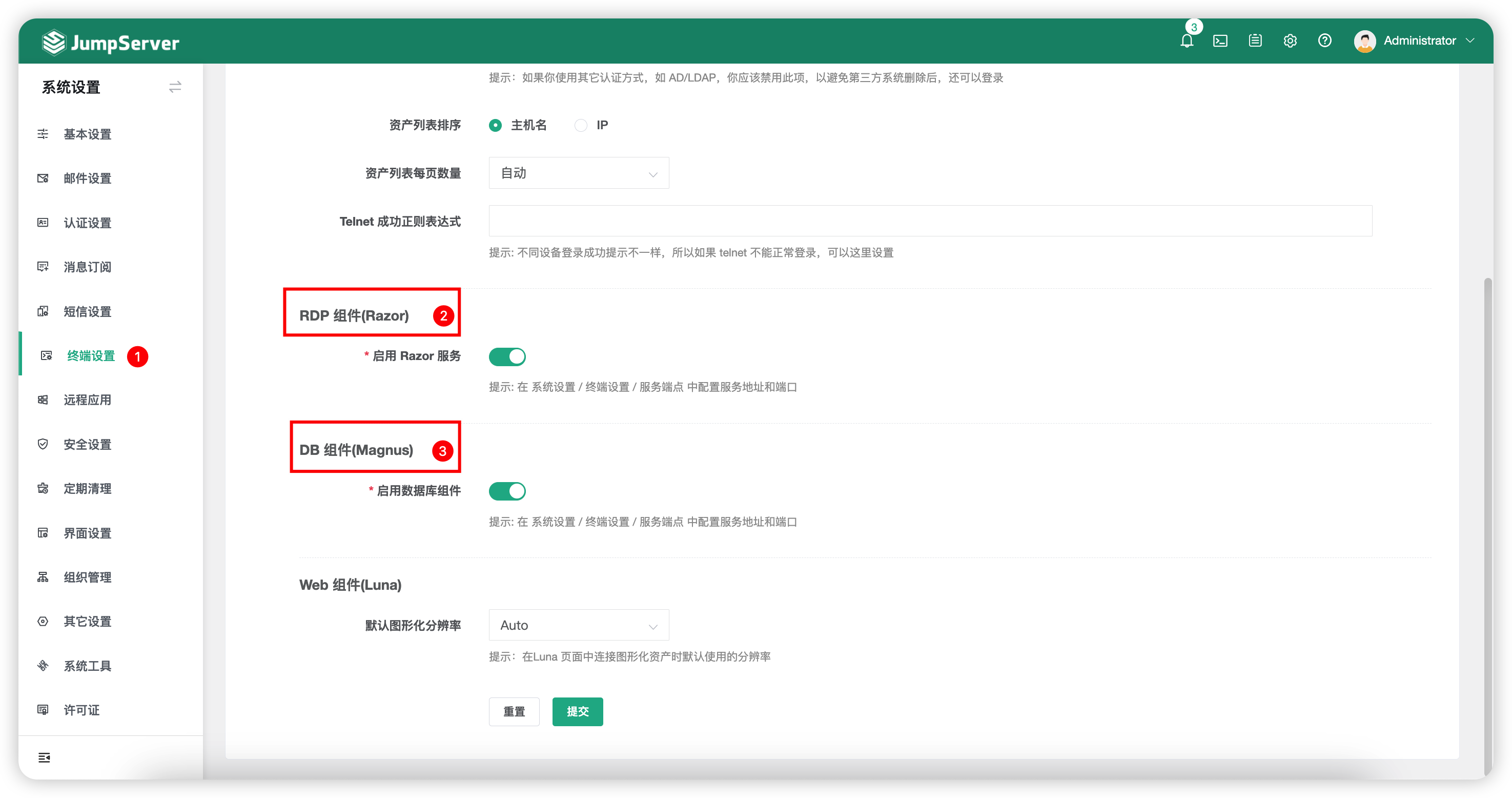
Task: Select the 主机名 radio option
Action: point(496,125)
